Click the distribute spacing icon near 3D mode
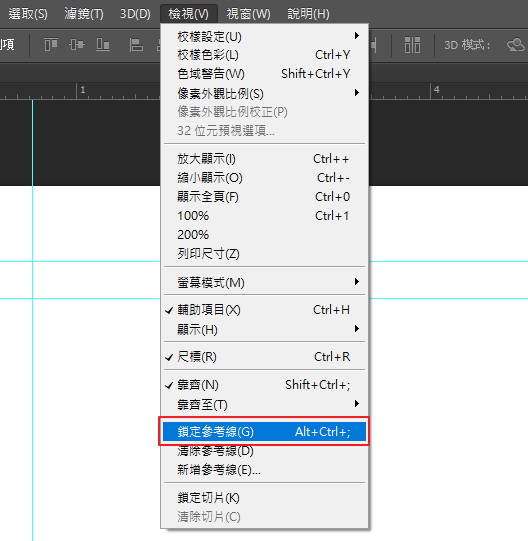Screen dimensions: 528x541 (412, 45)
